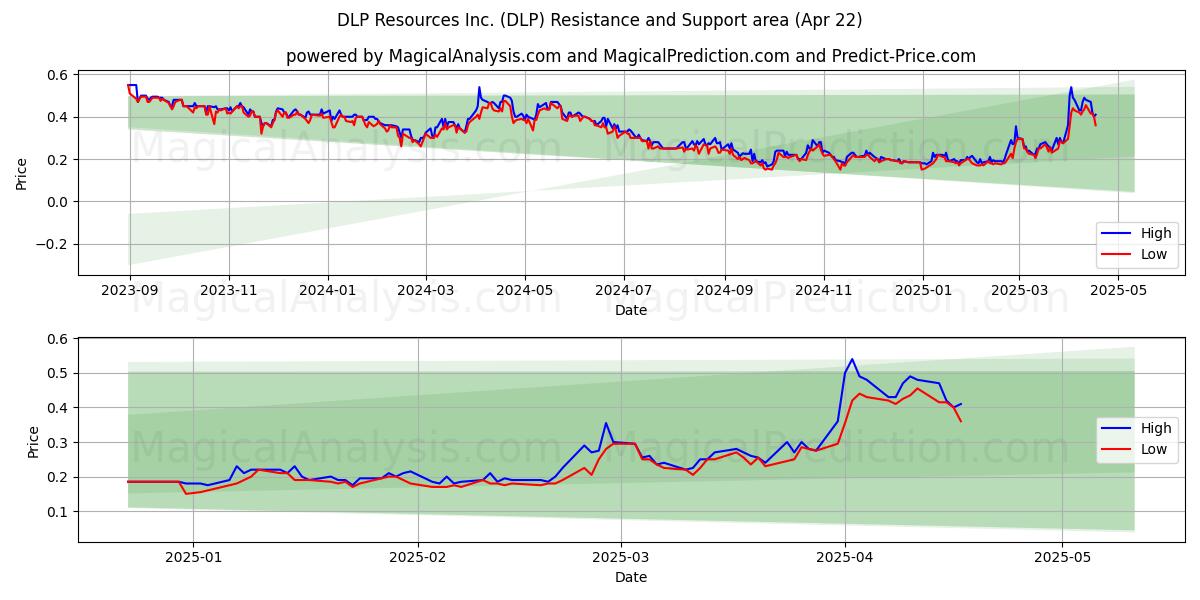The image size is (1200, 600).
Task: Click the '−0.2' price tick on top chart
Action: pyautogui.click(x=51, y=245)
